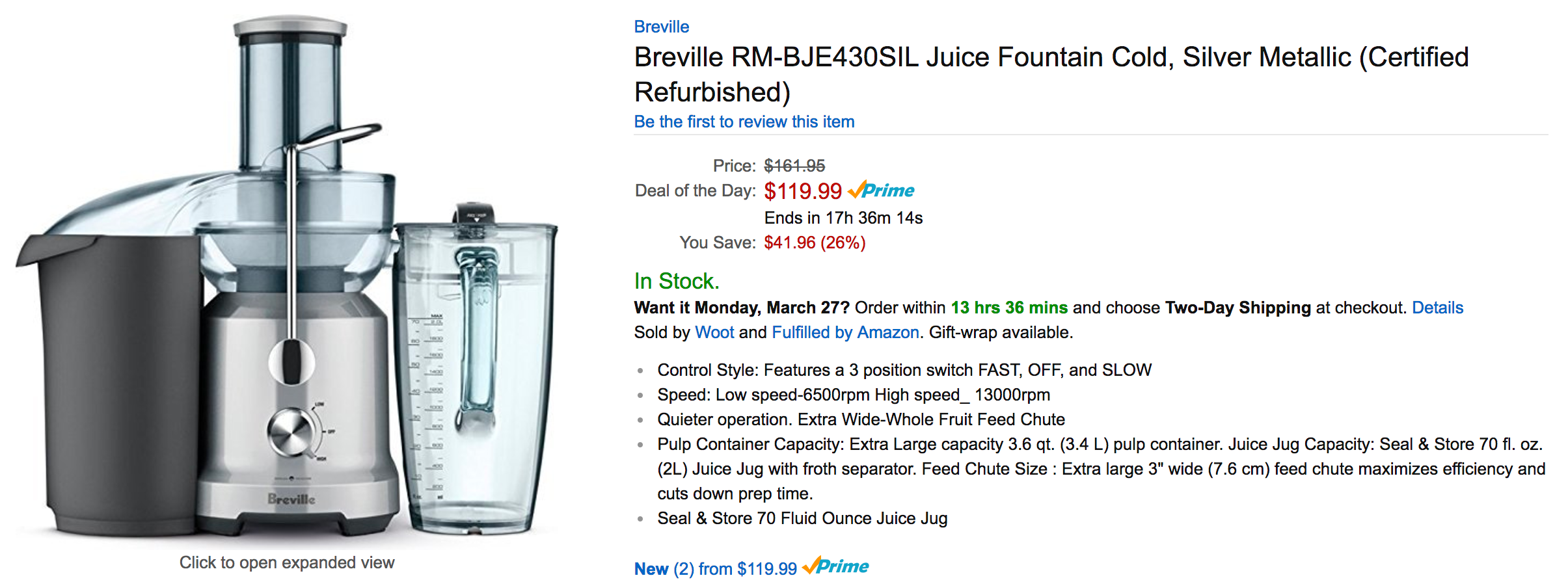Open the shipping Details link
Image resolution: width=1568 pixels, height=580 pixels.
click(x=1437, y=308)
